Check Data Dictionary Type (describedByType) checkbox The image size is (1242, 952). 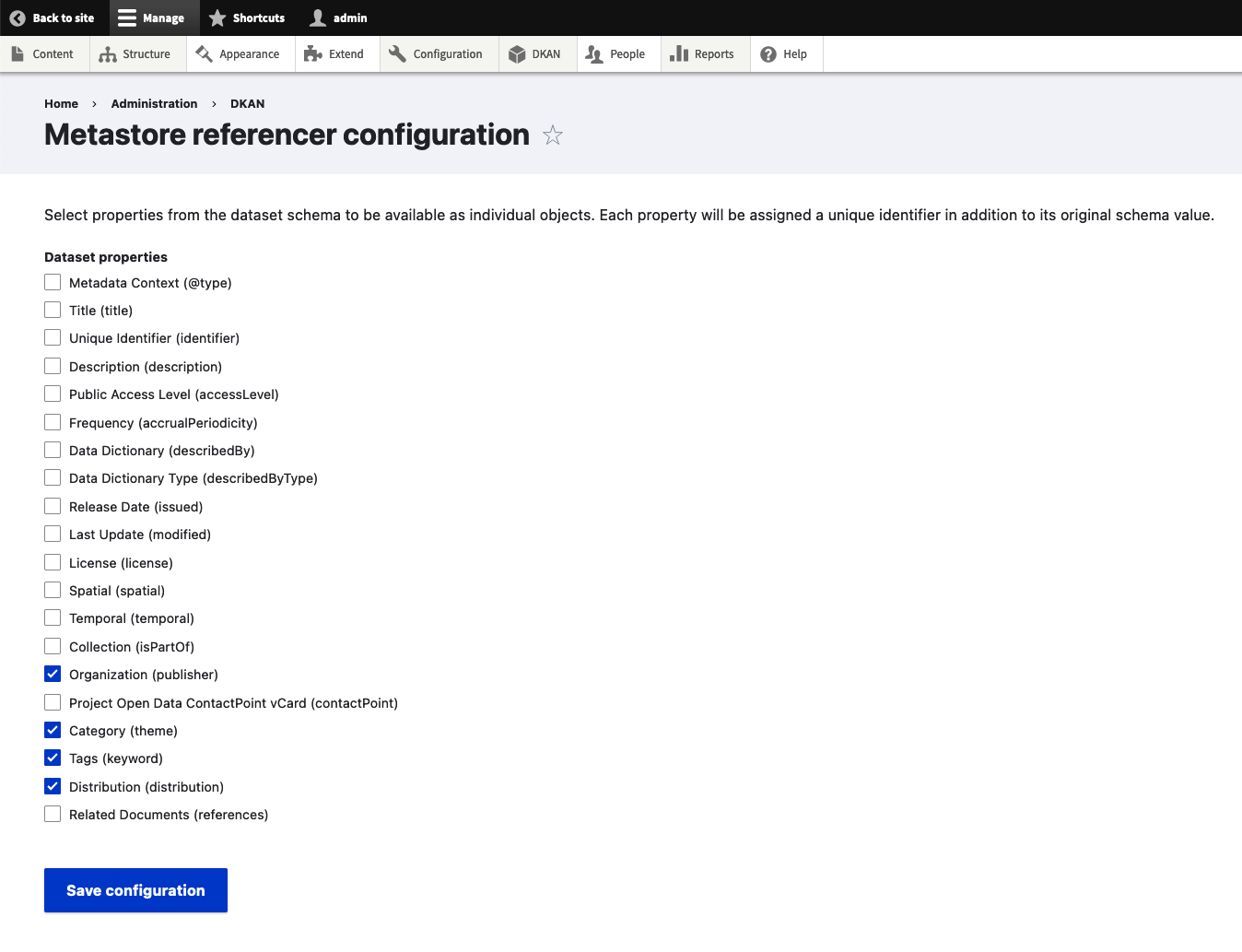(53, 477)
